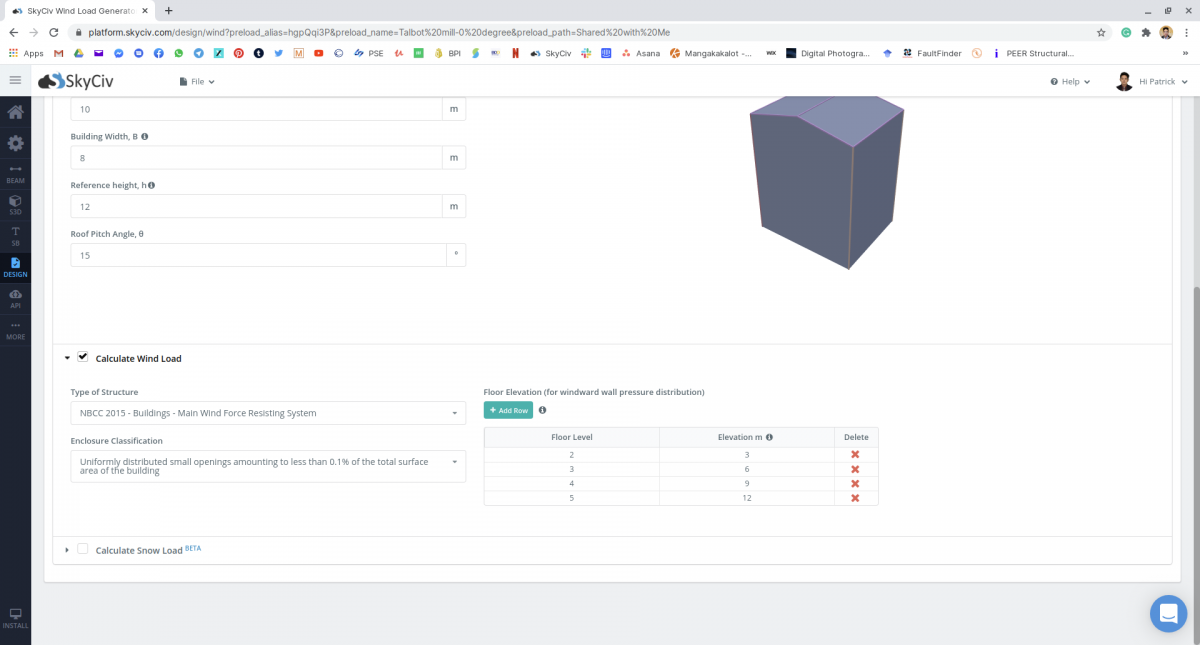Open the Beam tool in sidebar
The image size is (1200, 645).
pos(15,173)
